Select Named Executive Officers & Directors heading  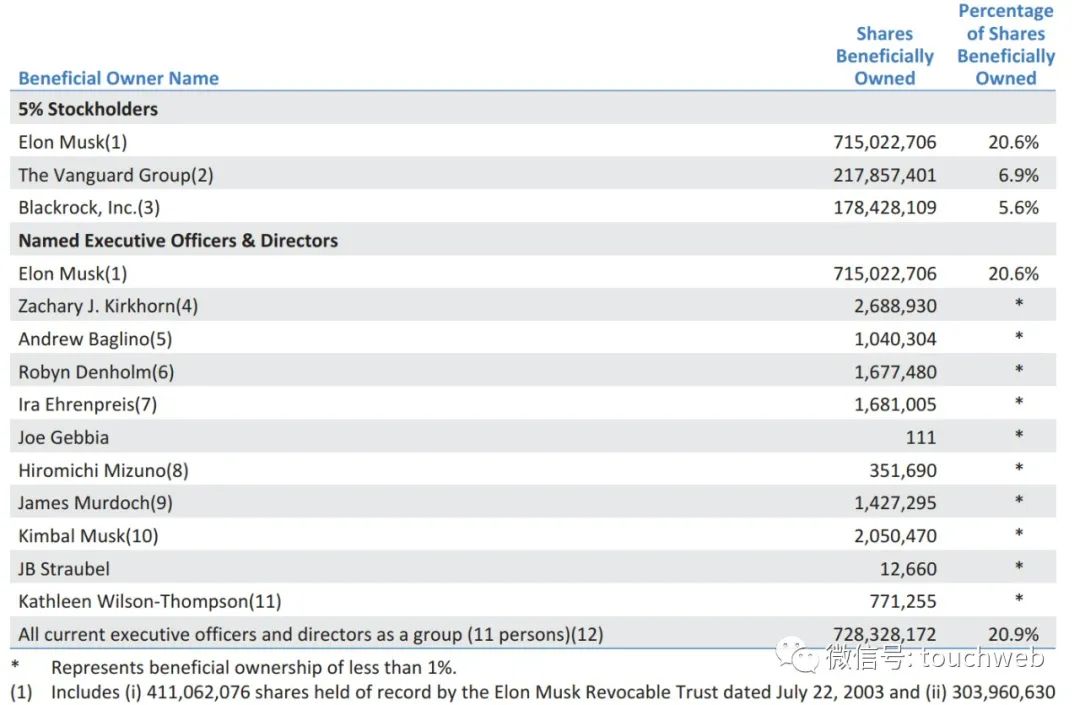(x=178, y=240)
